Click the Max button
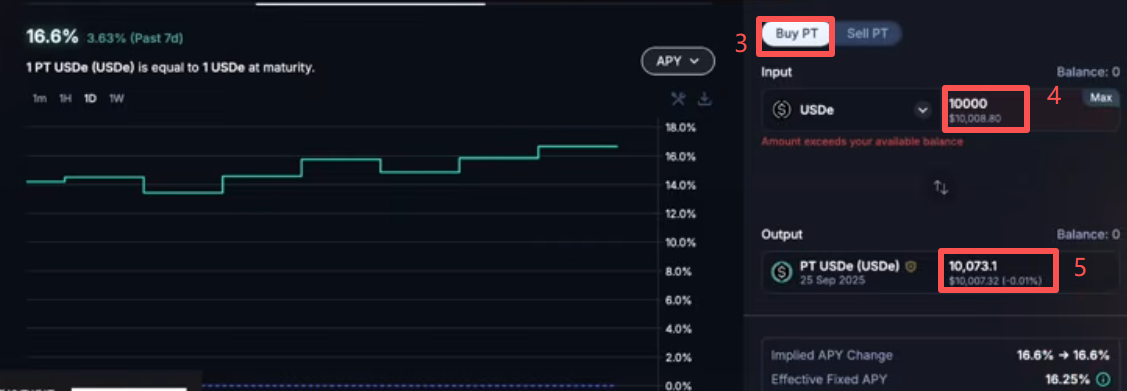The image size is (1127, 391). tap(1100, 98)
